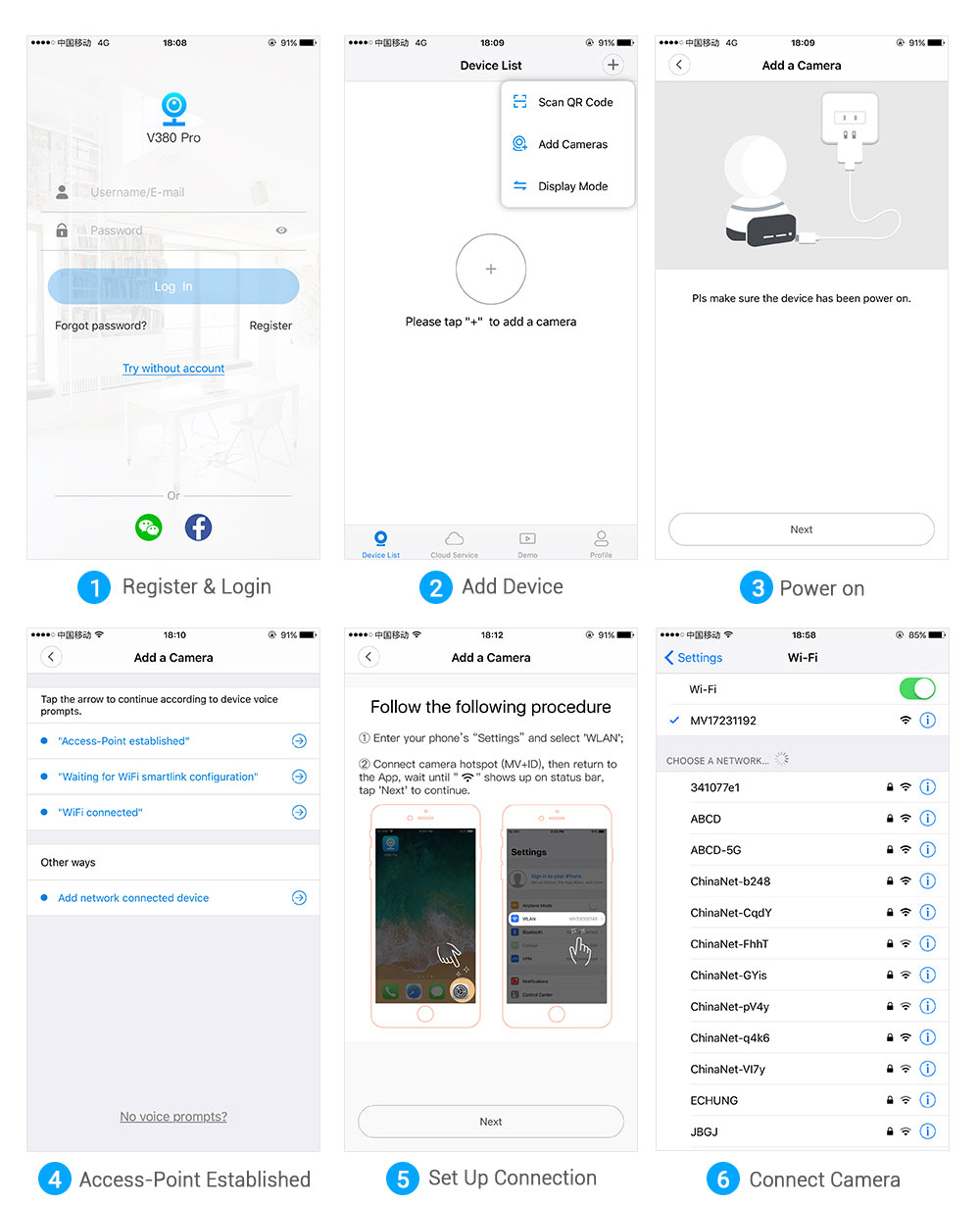
Task: Click the Log In button
Action: tap(173, 286)
